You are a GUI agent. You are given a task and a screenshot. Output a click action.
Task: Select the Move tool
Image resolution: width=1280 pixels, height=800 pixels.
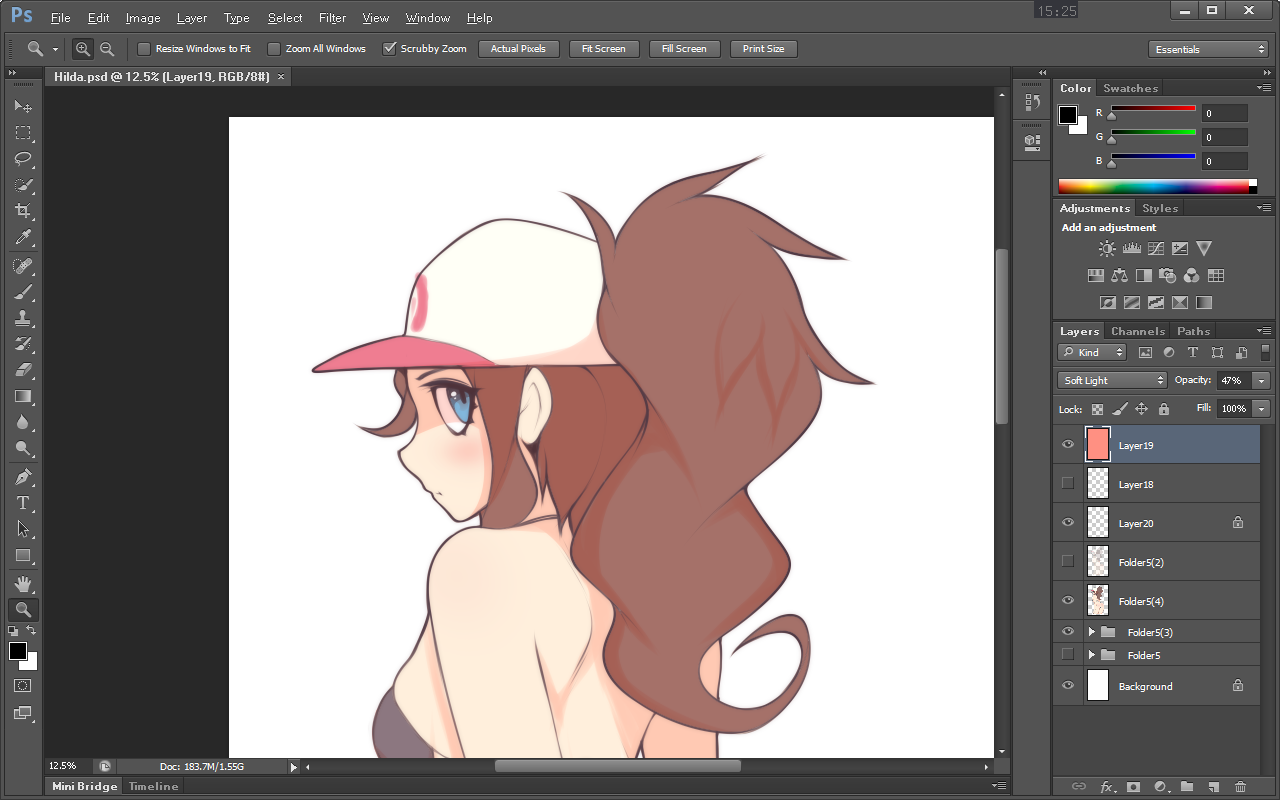[22, 106]
